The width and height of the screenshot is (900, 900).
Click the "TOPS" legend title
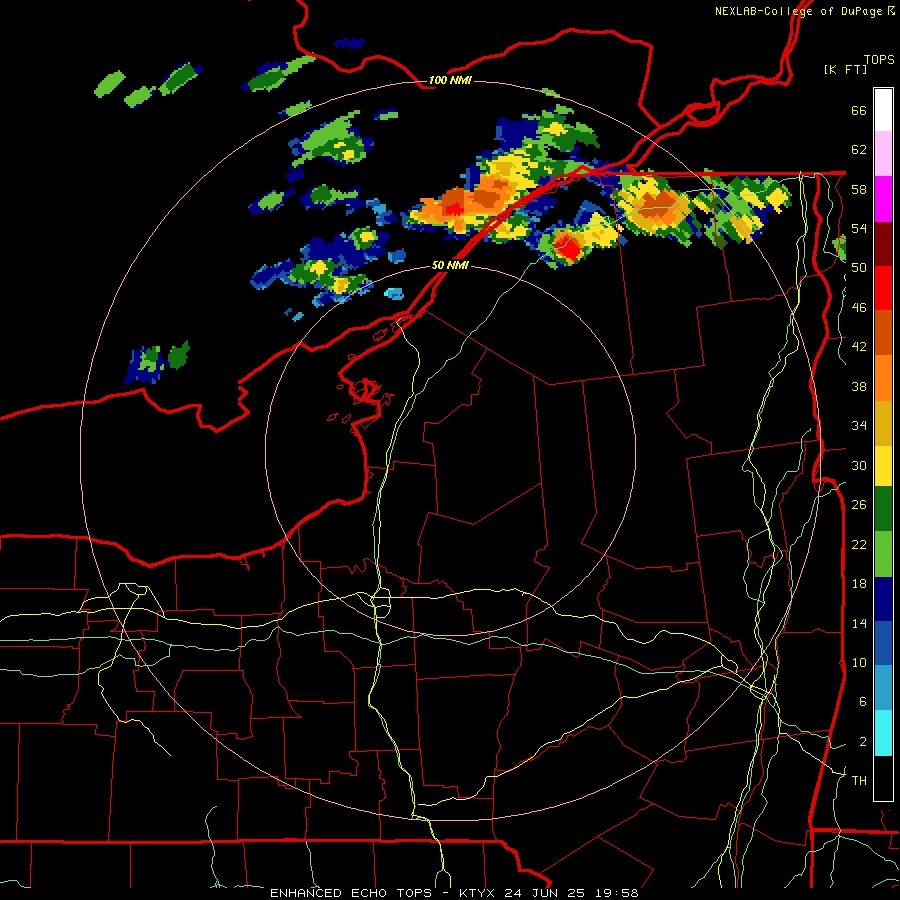click(879, 59)
